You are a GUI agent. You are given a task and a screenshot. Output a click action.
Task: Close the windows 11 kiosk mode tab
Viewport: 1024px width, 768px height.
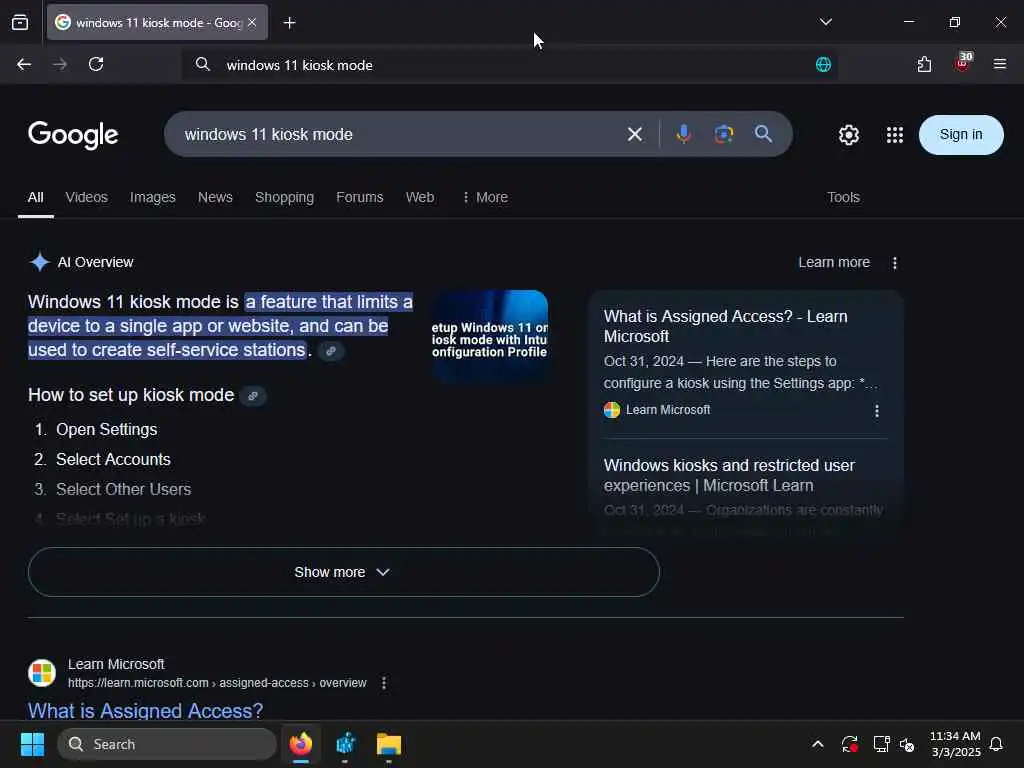click(x=252, y=22)
